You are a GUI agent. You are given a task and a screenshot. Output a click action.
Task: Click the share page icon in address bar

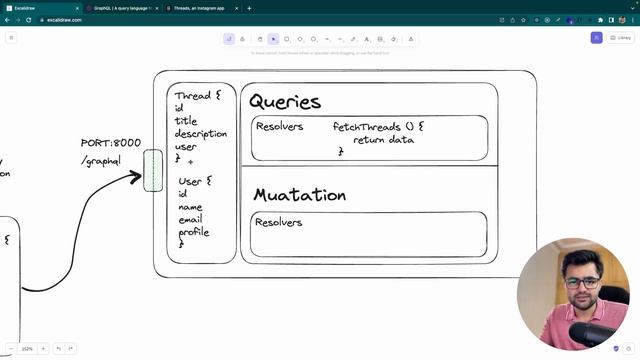click(x=513, y=20)
